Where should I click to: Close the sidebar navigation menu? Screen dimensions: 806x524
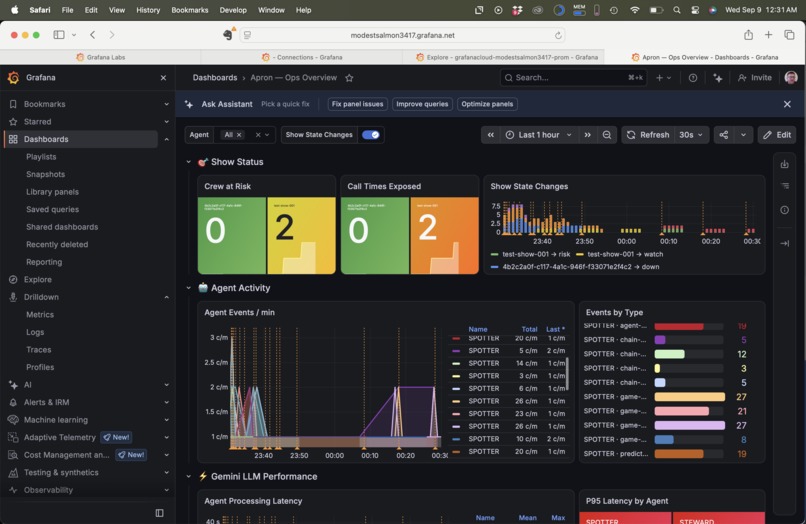pyautogui.click(x=163, y=78)
